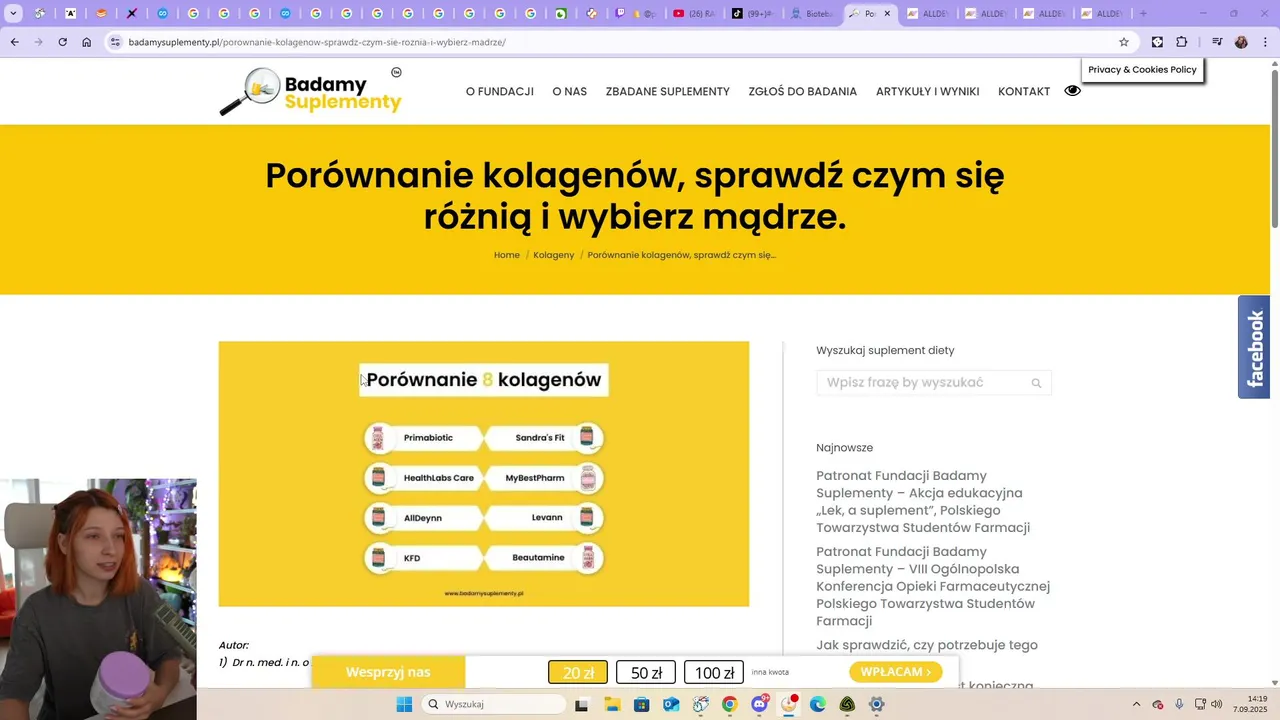Image resolution: width=1280 pixels, height=720 pixels.
Task: Show hidden tray icons chevron
Action: click(1135, 704)
